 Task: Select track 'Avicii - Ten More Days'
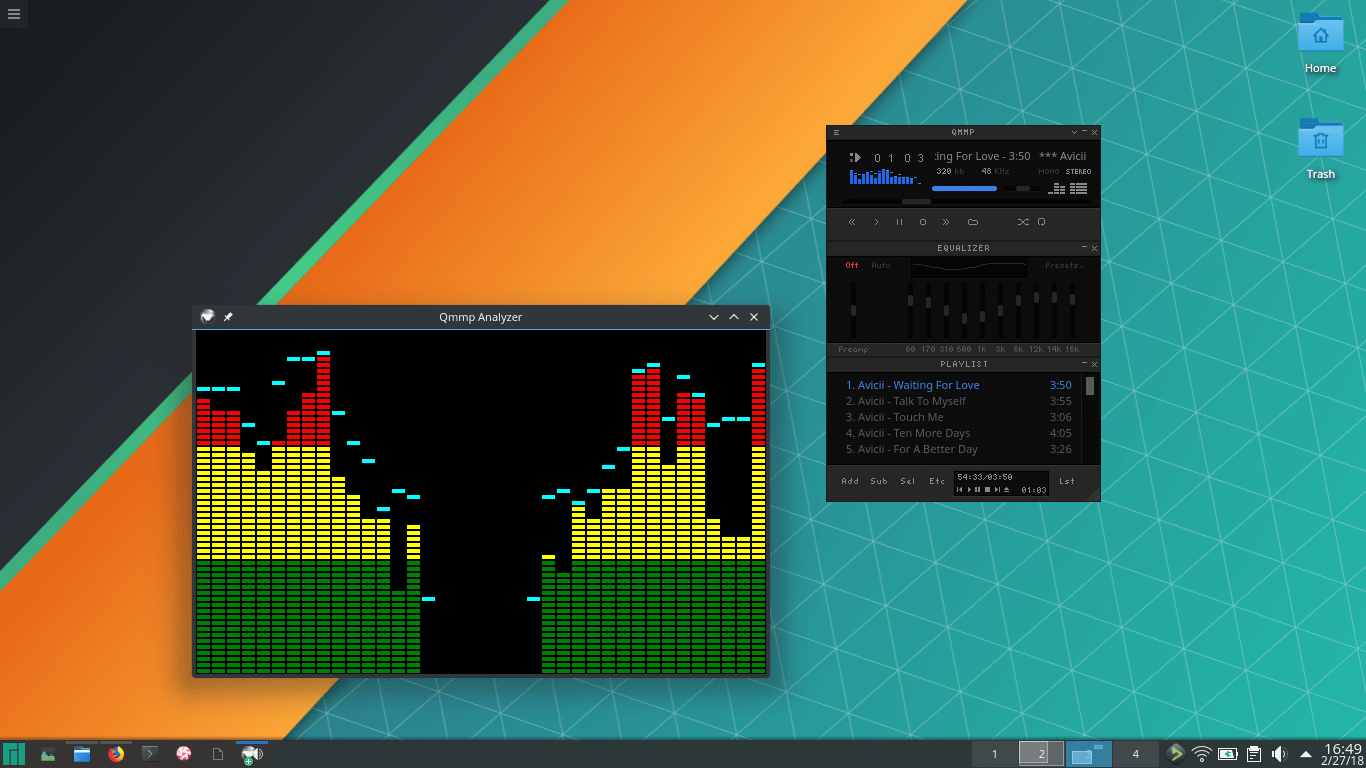958,433
